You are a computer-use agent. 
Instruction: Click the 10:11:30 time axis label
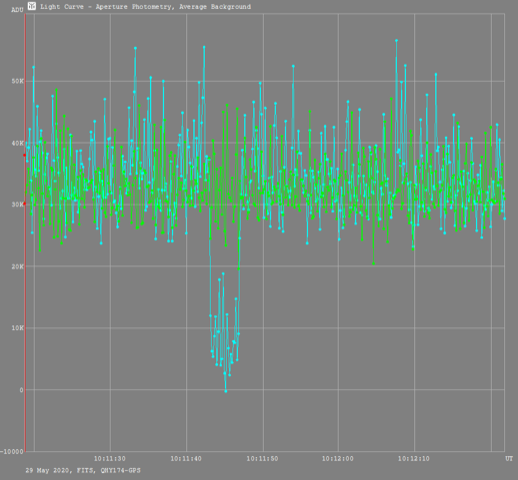110,459
